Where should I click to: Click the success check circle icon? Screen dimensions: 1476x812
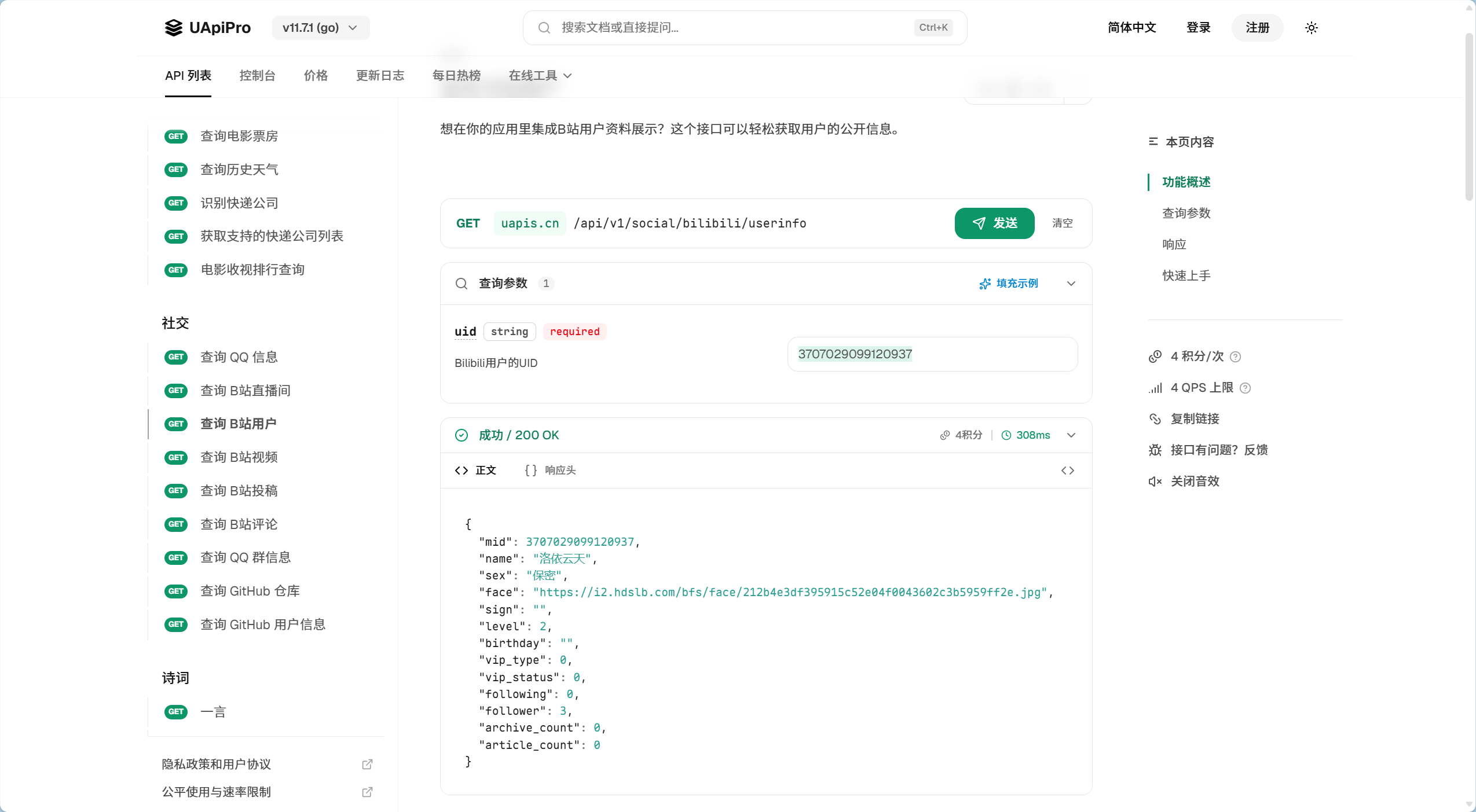coord(462,435)
